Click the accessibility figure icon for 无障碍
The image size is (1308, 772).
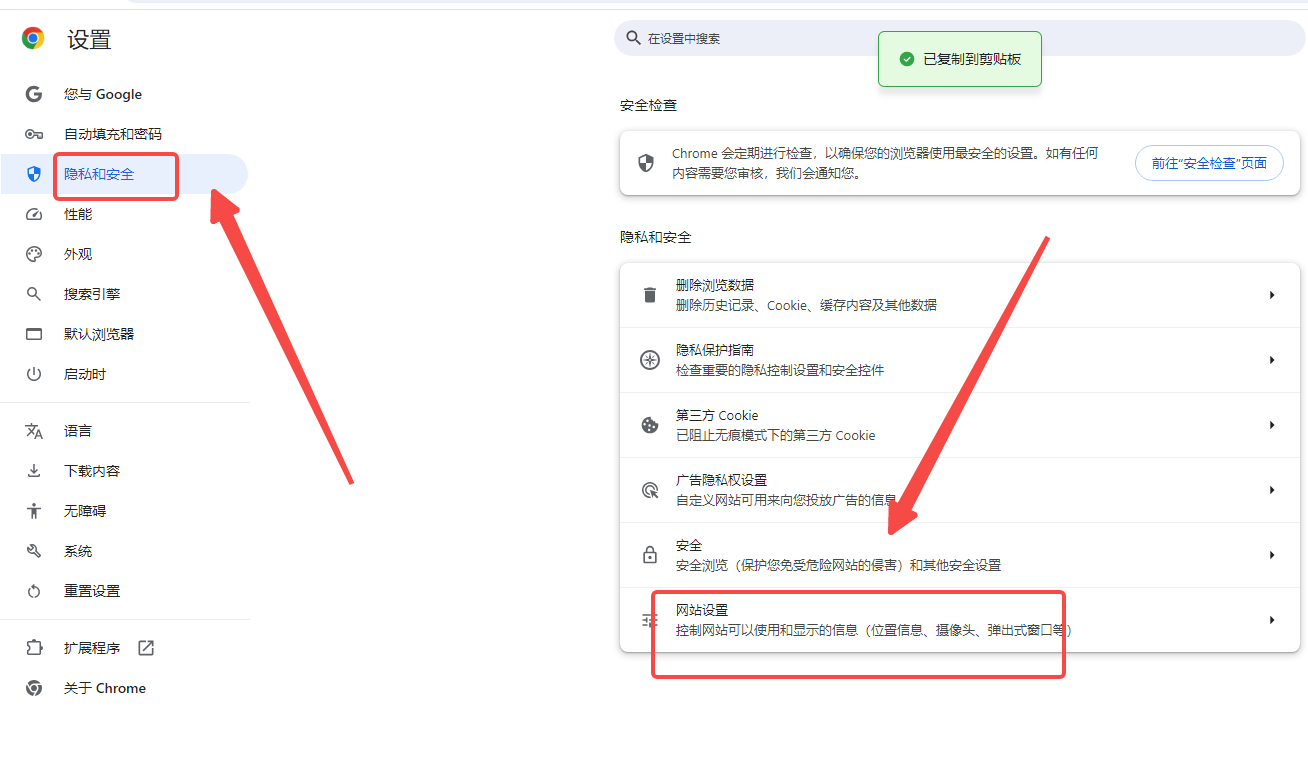click(x=34, y=511)
